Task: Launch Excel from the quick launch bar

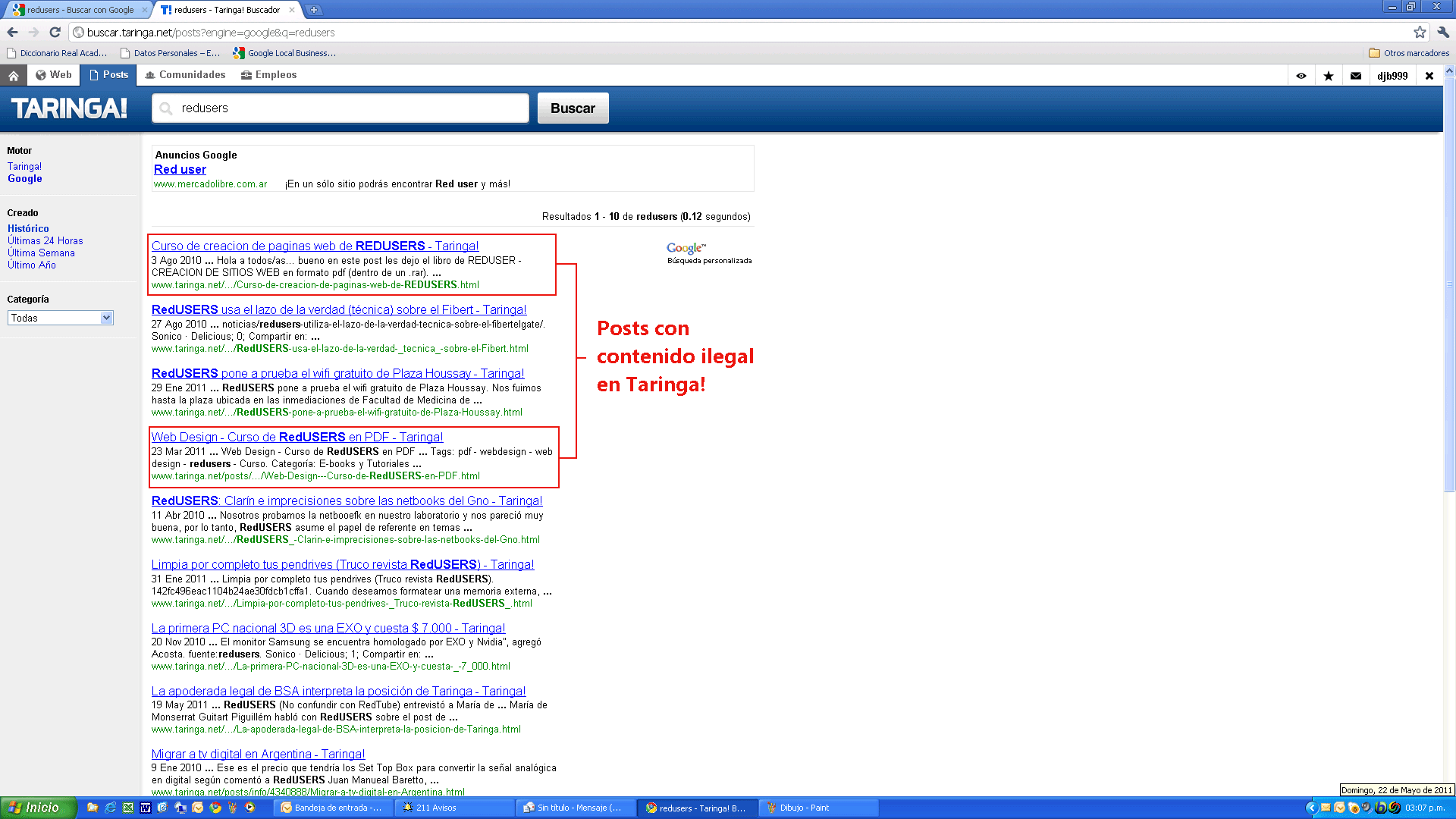Action: click(128, 808)
